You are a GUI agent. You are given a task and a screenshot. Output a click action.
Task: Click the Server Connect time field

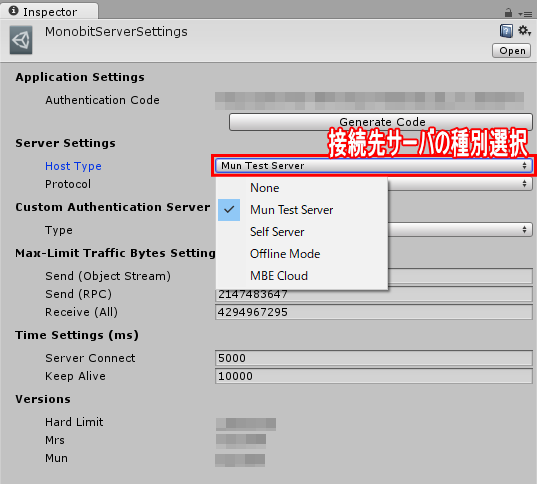374,358
